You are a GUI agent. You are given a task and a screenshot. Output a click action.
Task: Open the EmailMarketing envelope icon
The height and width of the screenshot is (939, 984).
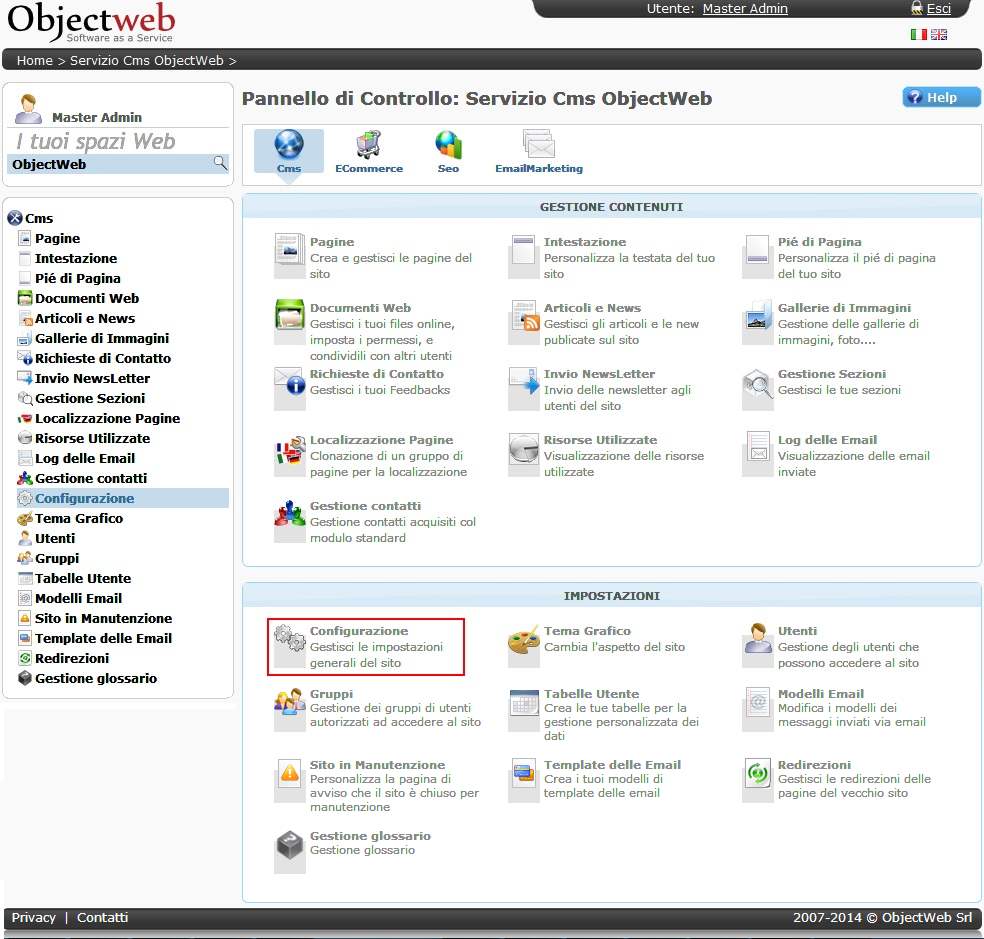click(538, 147)
